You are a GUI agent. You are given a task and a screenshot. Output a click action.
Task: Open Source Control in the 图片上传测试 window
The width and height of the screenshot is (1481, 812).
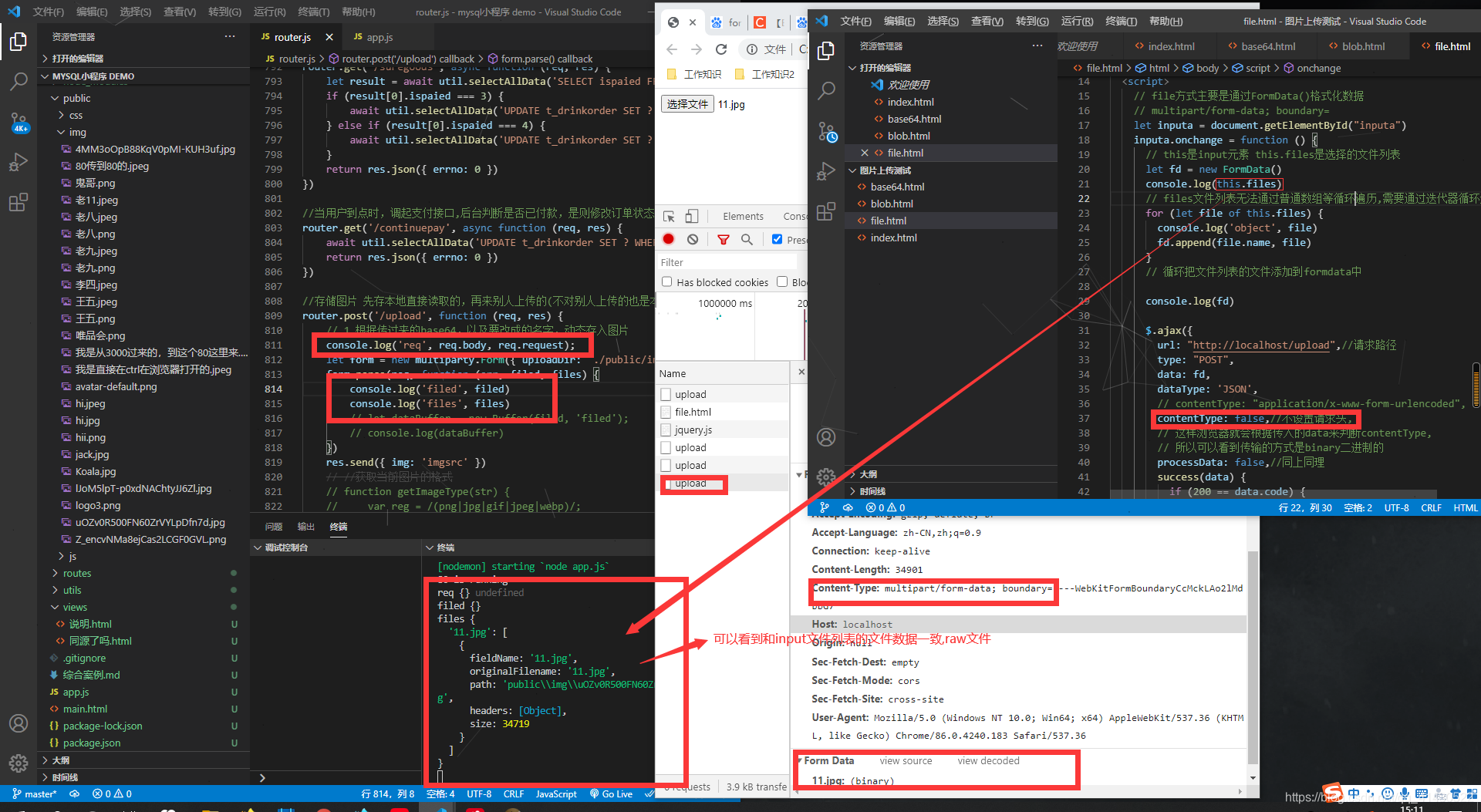(826, 131)
